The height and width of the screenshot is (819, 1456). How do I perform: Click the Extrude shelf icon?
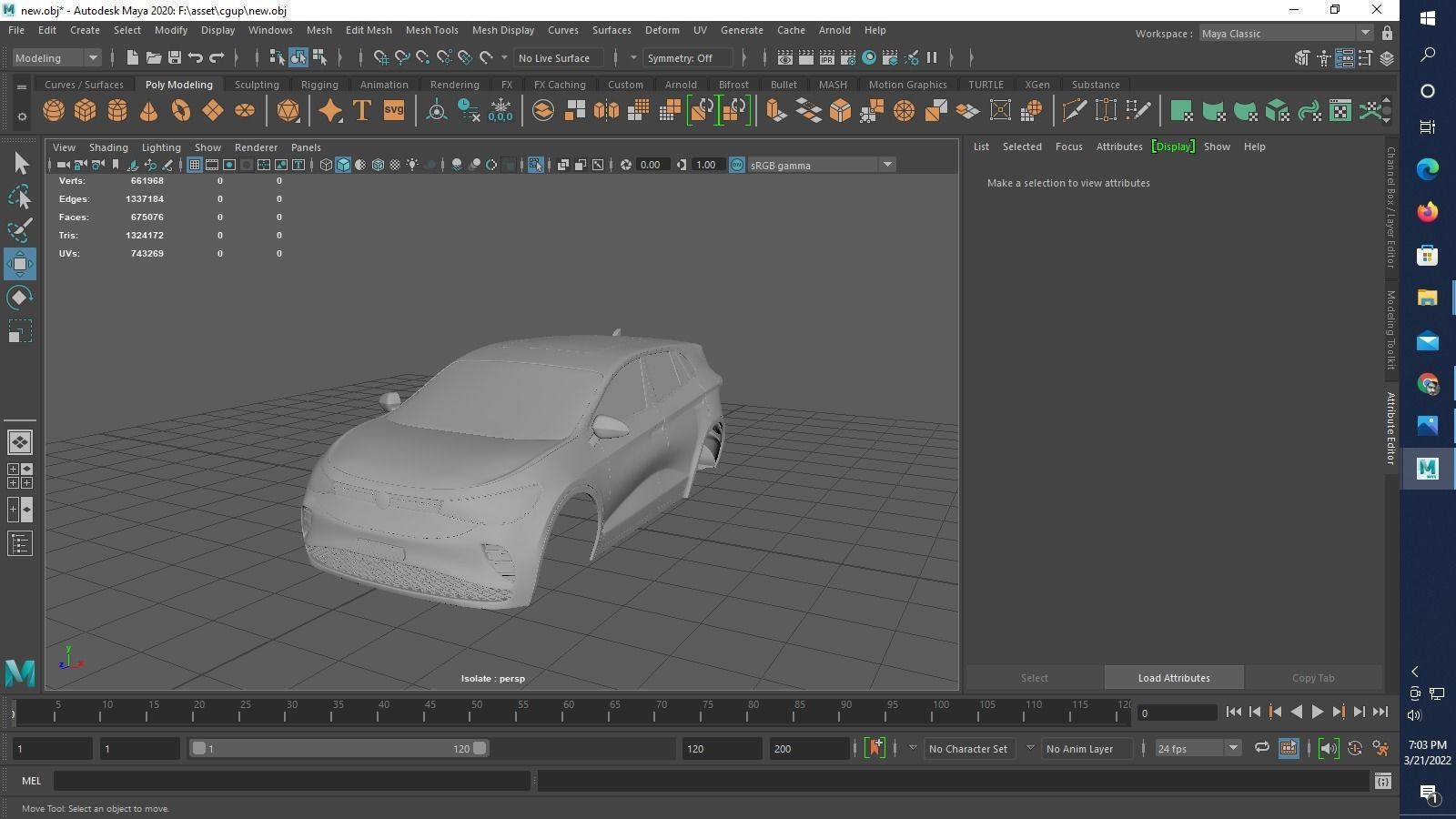pyautogui.click(x=776, y=111)
